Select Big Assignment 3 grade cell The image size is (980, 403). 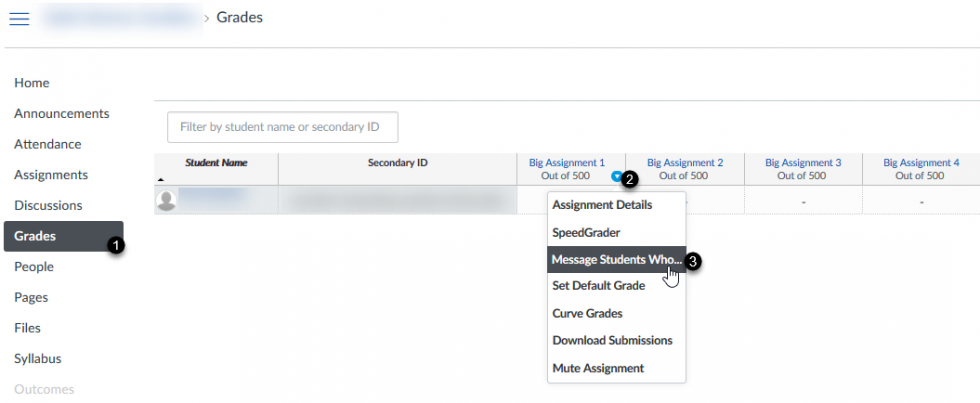pos(803,201)
